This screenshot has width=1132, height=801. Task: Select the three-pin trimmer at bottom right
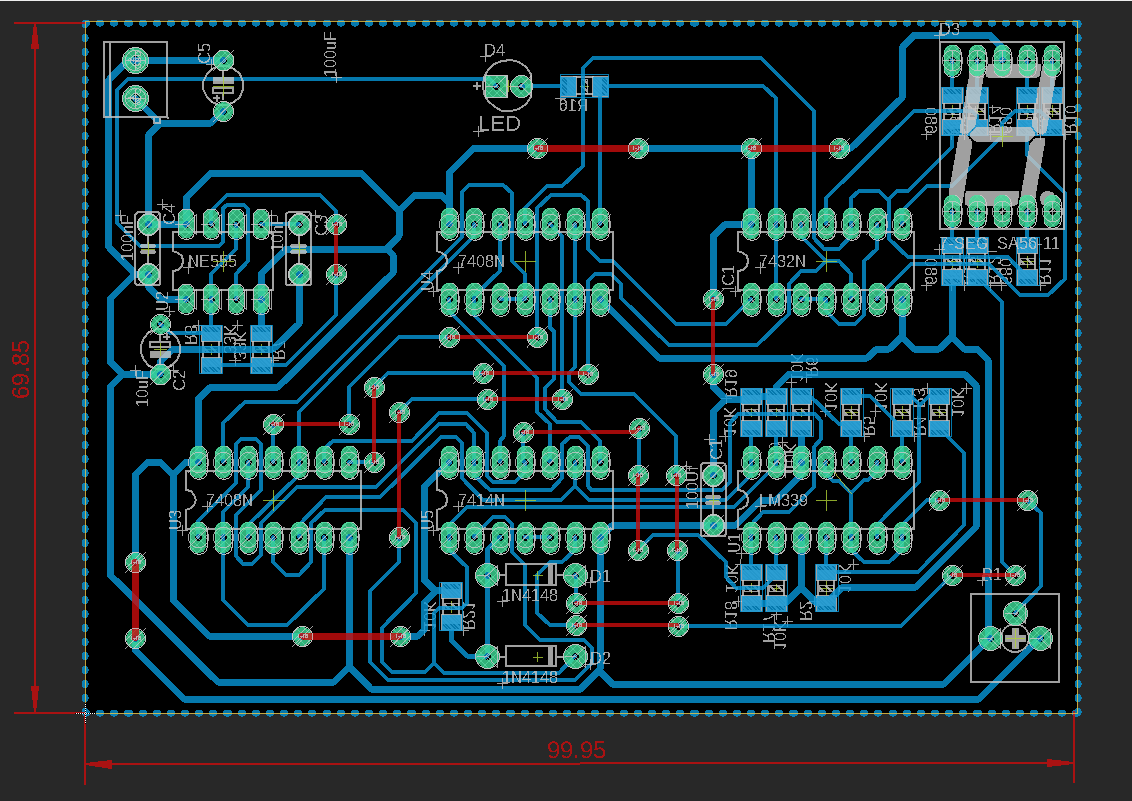coord(1014,637)
